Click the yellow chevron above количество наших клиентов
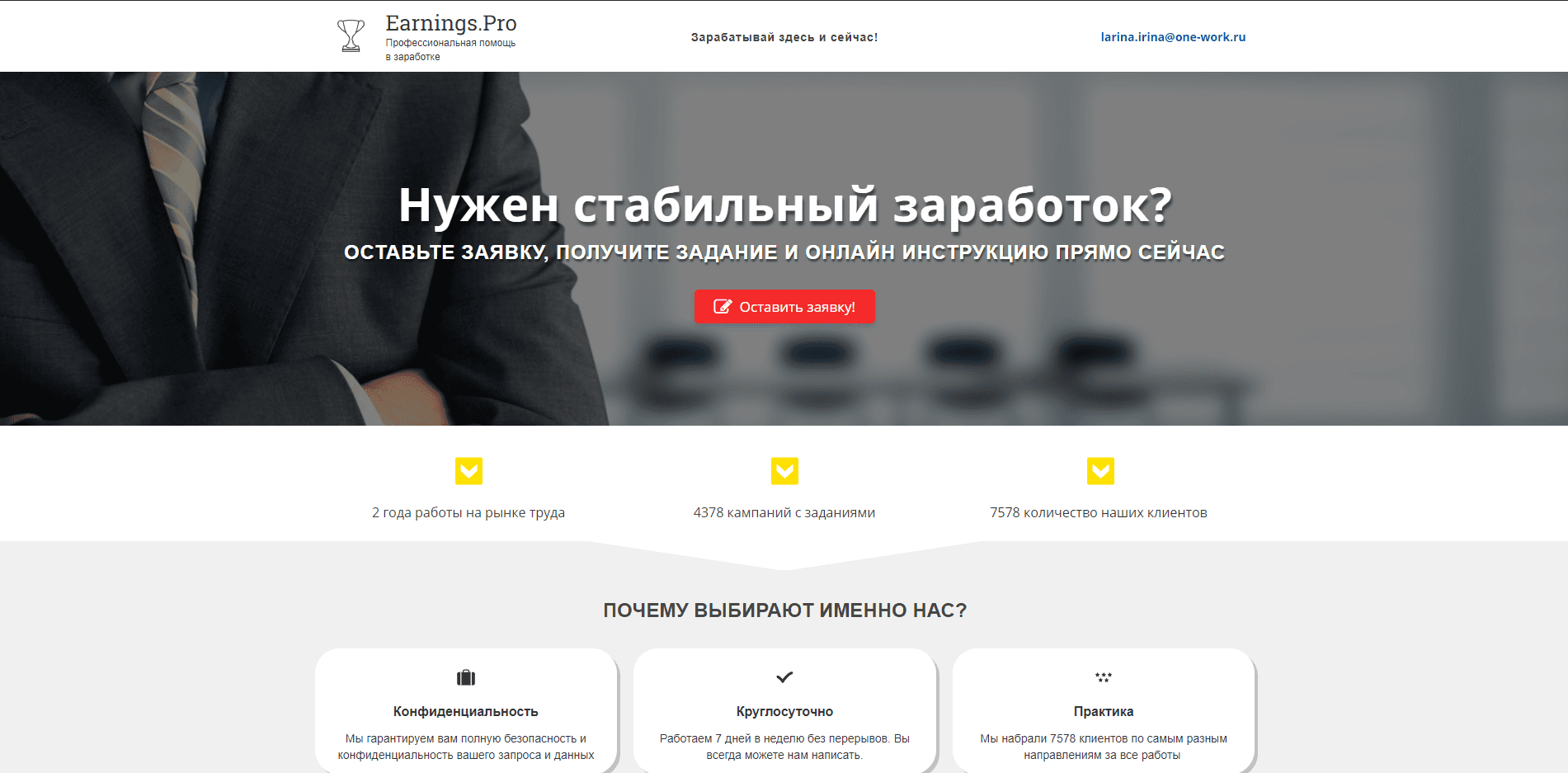The width and height of the screenshot is (1568, 773). pyautogui.click(x=1101, y=471)
